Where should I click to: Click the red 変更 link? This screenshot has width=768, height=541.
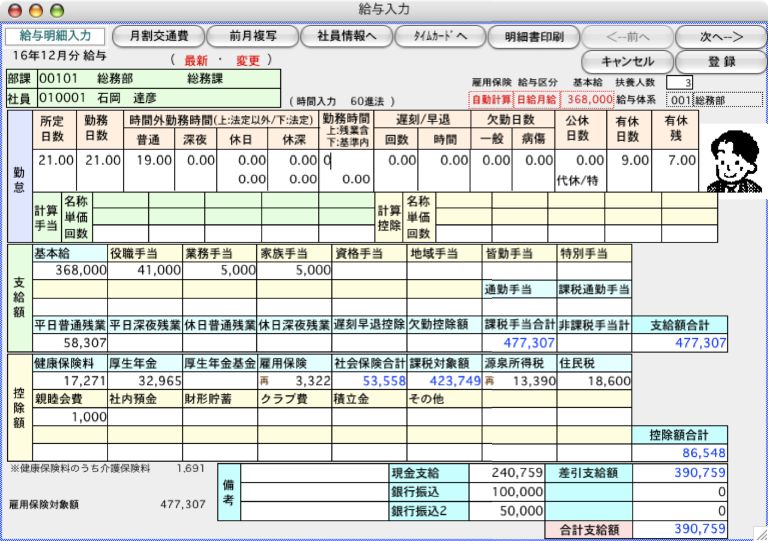click(248, 60)
